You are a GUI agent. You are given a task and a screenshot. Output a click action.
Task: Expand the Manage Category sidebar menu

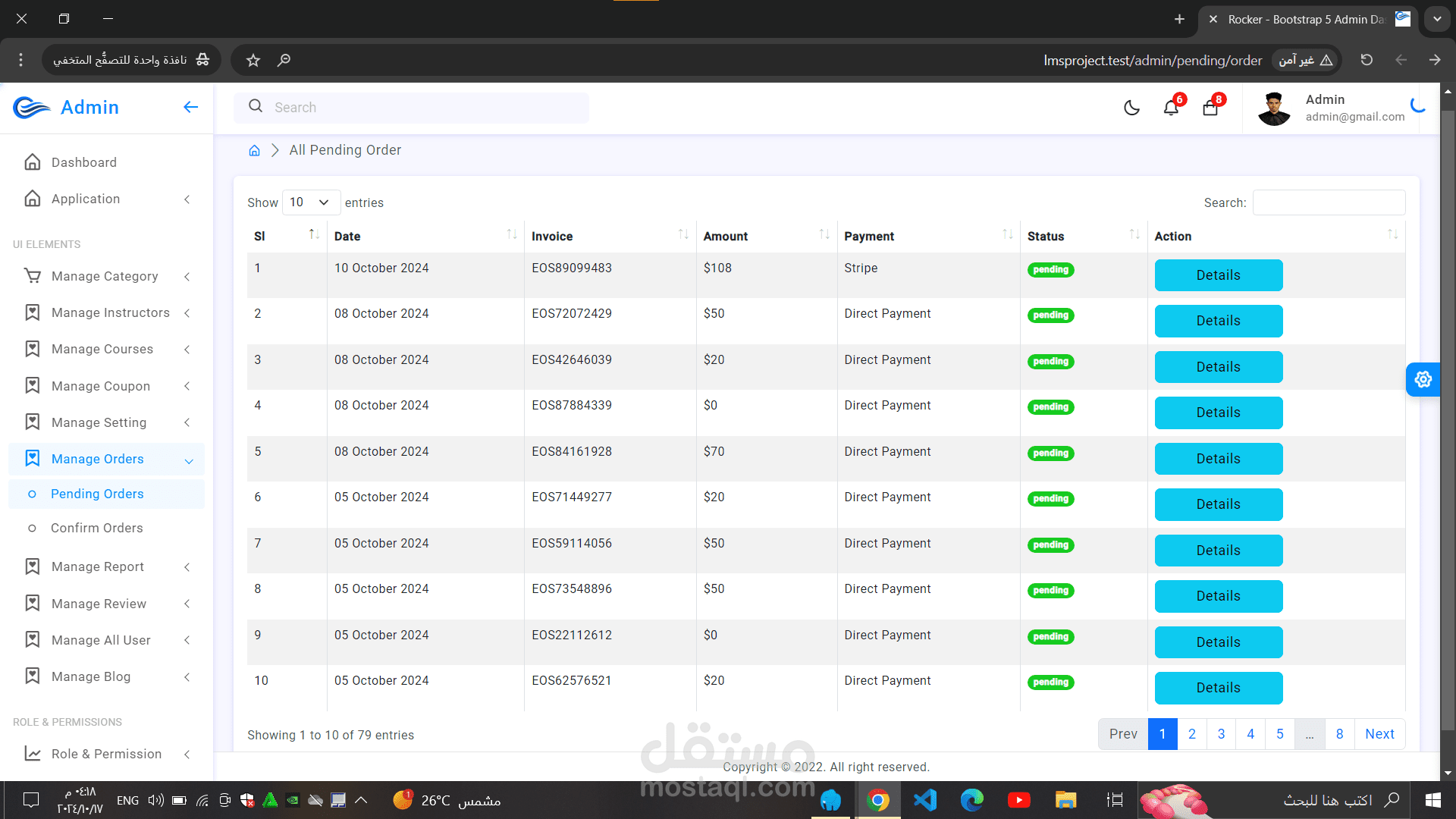tap(106, 276)
